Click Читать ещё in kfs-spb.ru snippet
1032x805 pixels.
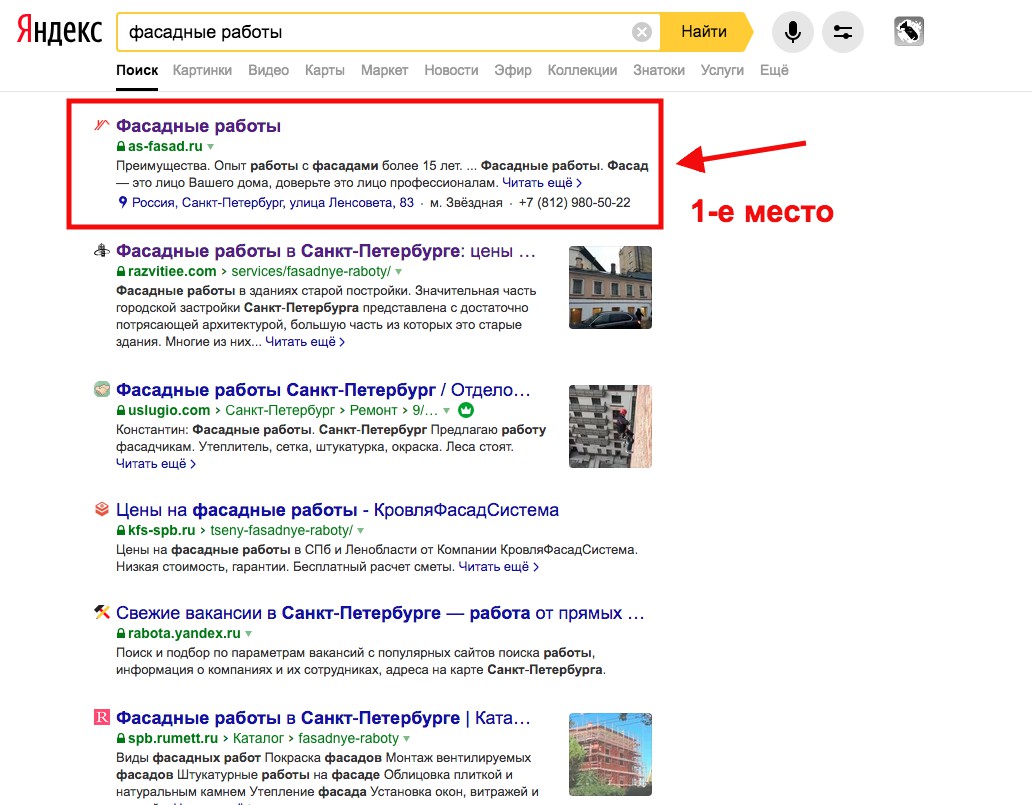coord(498,567)
